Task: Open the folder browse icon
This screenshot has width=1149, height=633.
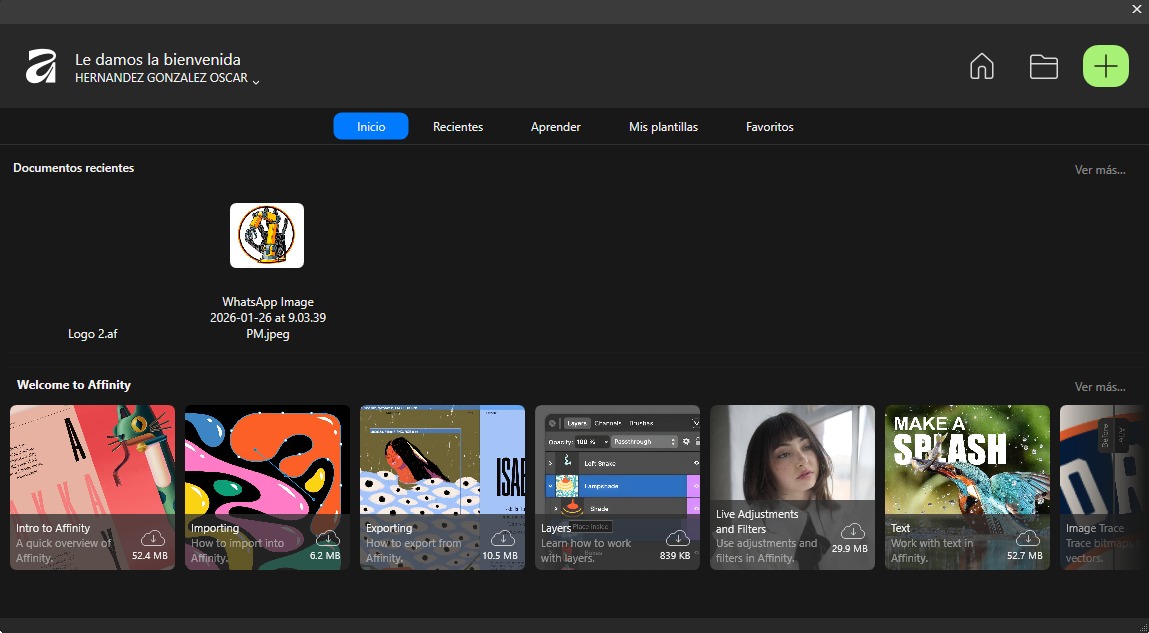Action: (1043, 67)
